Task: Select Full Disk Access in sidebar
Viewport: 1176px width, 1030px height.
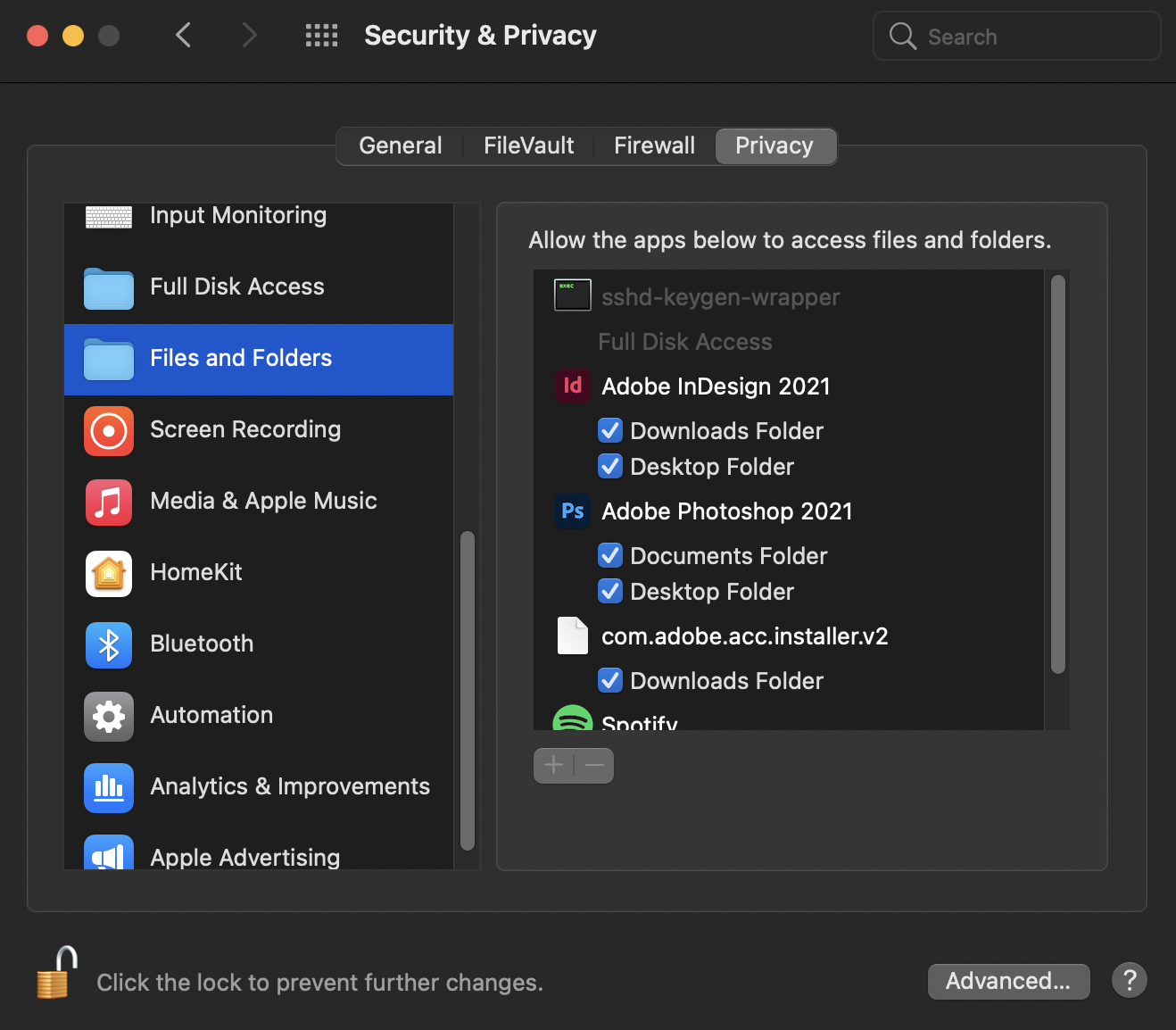Action: (259, 288)
